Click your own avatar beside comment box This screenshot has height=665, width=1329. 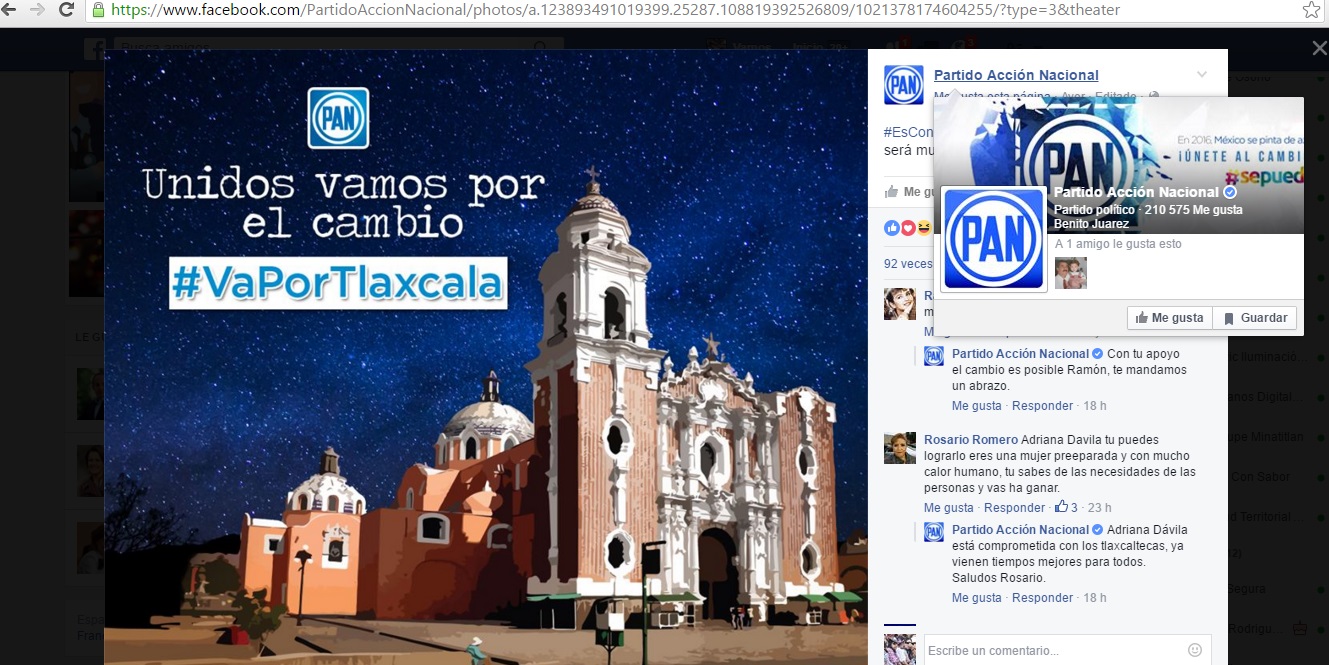coord(900,649)
